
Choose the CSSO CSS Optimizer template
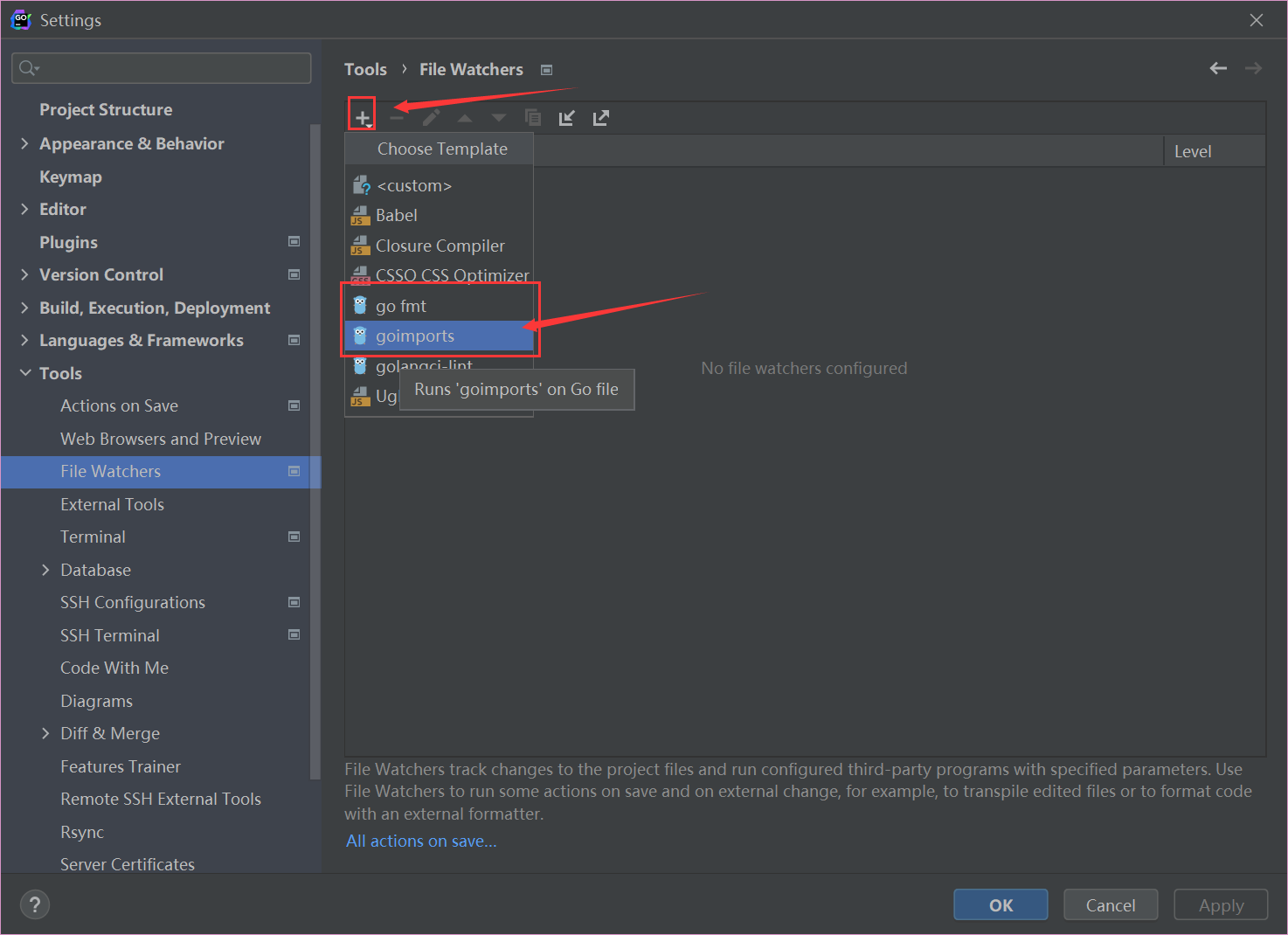[x=439, y=275]
